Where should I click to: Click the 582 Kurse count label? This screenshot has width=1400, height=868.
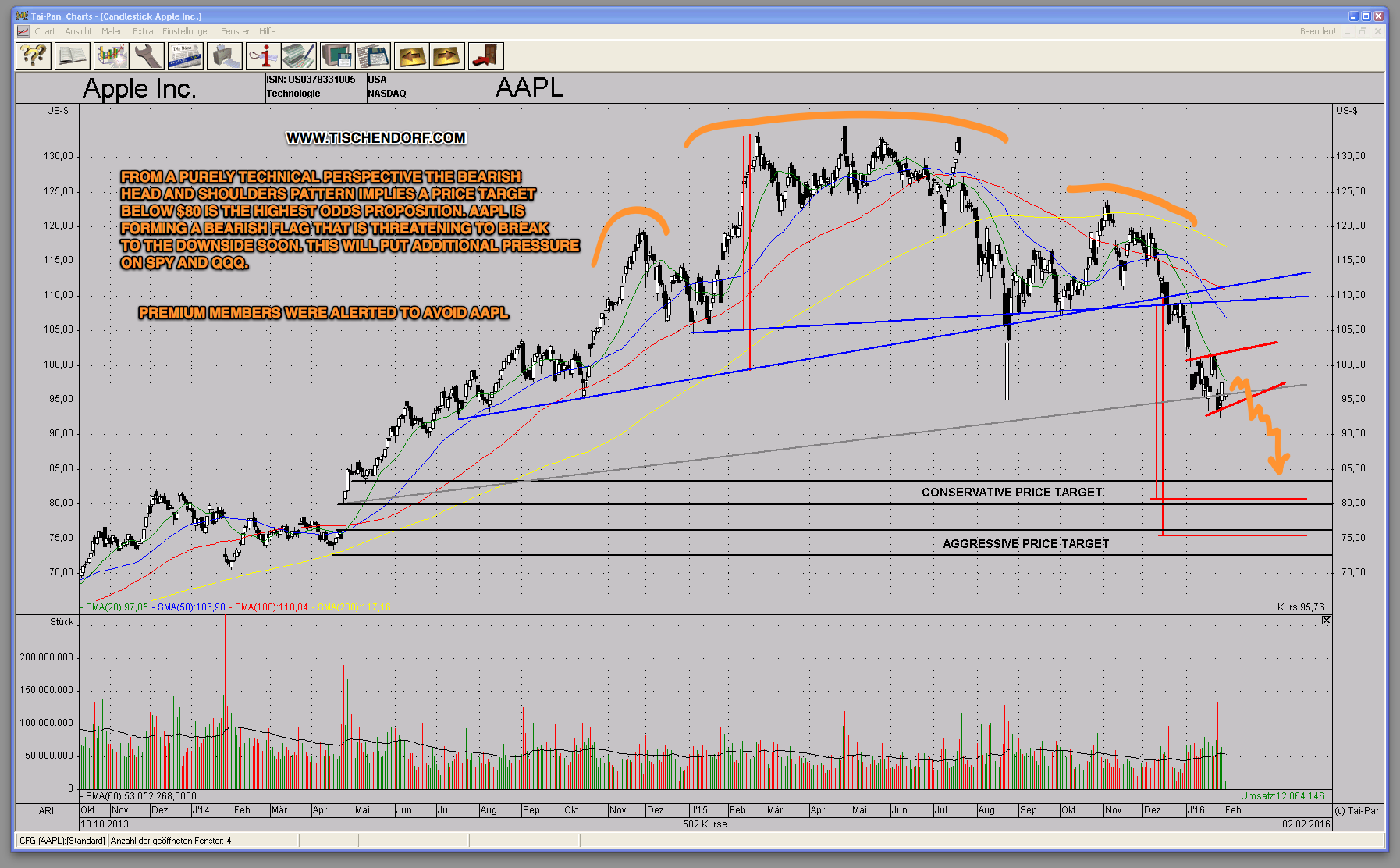click(705, 824)
